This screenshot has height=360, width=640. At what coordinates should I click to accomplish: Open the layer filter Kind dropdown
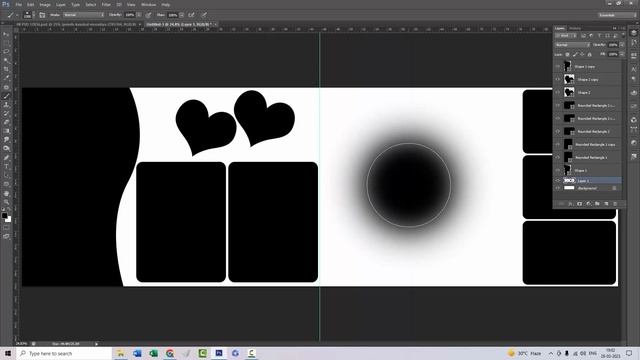[566, 36]
